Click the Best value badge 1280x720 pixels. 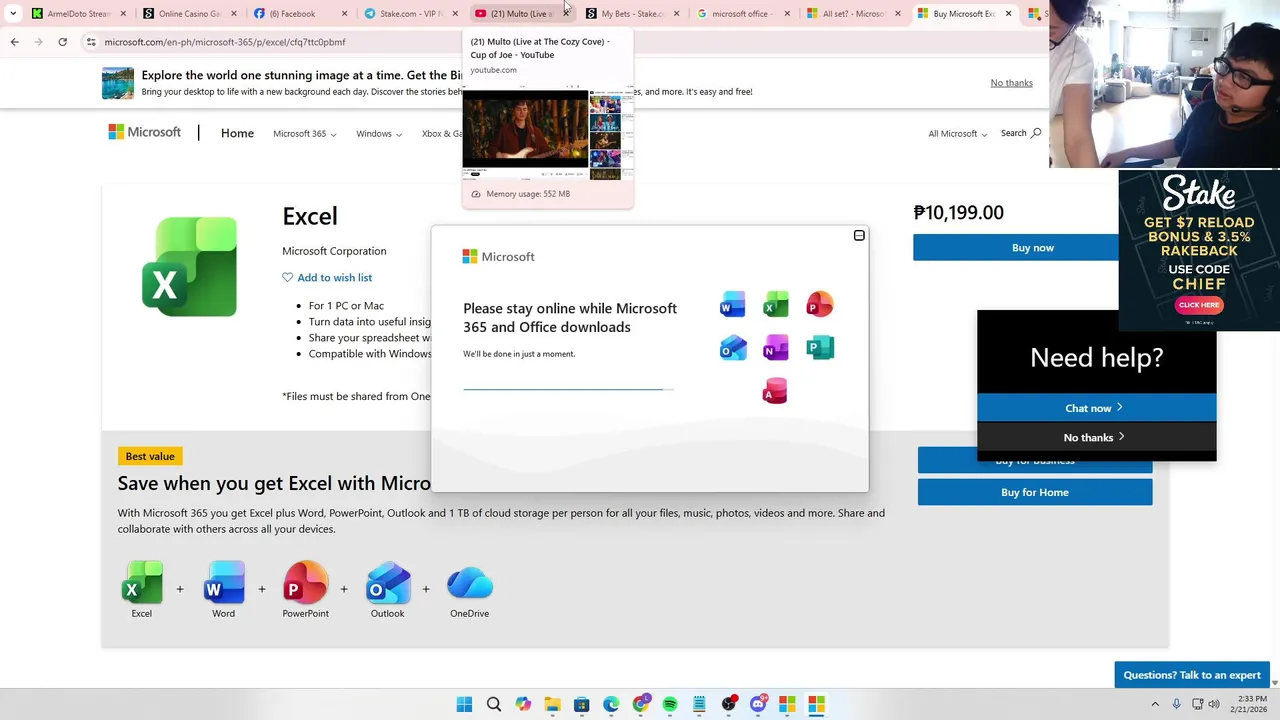coord(150,456)
